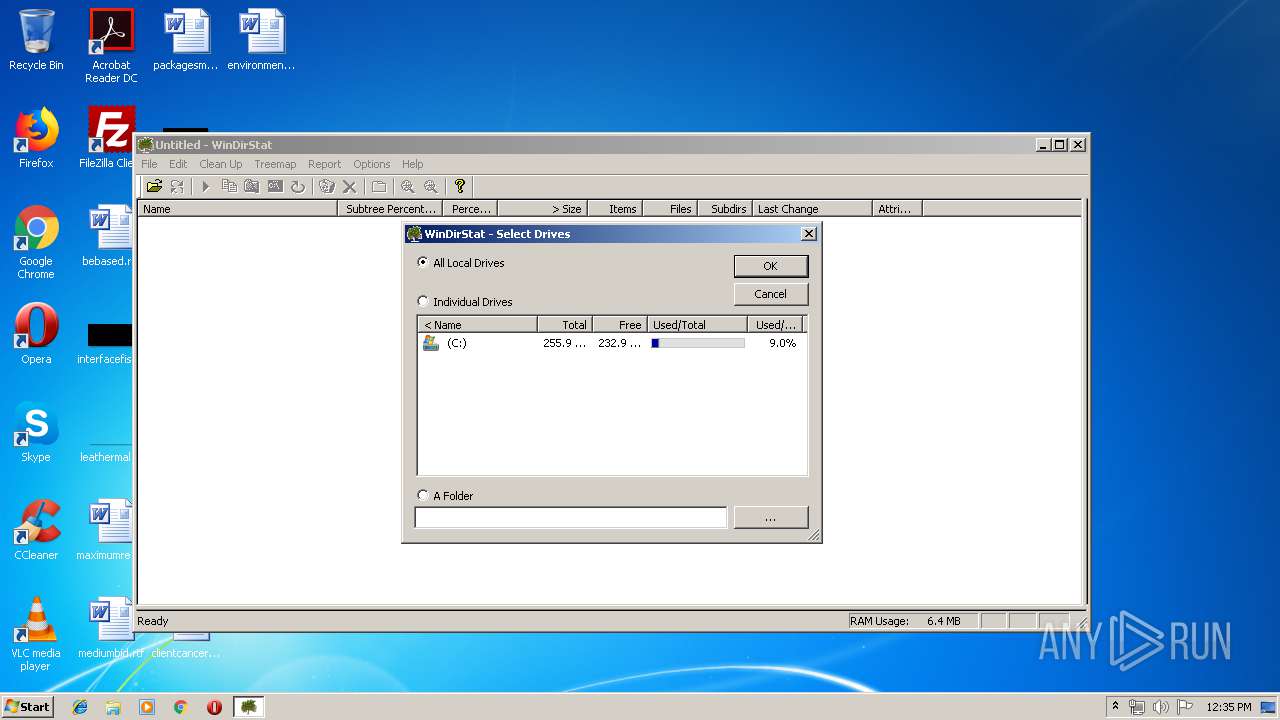This screenshot has height=720, width=1280.
Task: Click the Delete permanently X toolbar icon
Action: [349, 186]
